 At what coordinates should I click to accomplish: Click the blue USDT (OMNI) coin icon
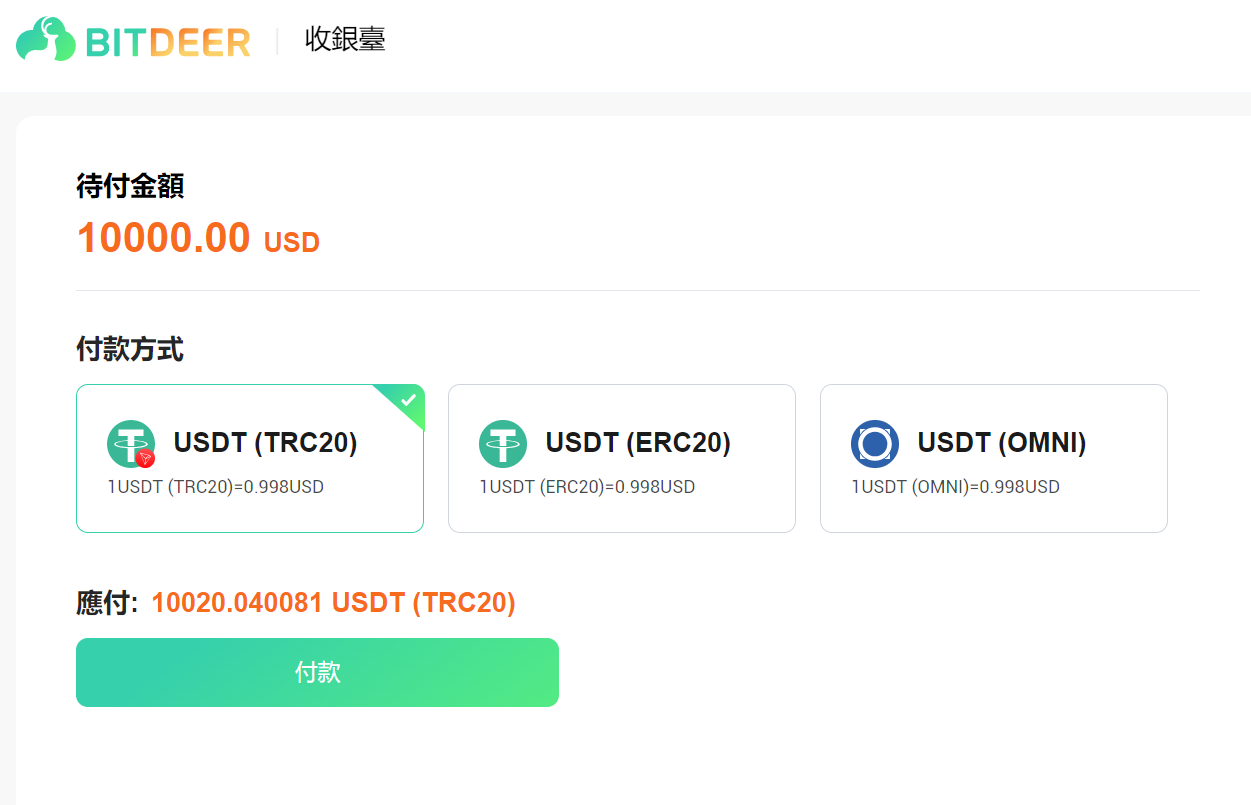coord(875,444)
